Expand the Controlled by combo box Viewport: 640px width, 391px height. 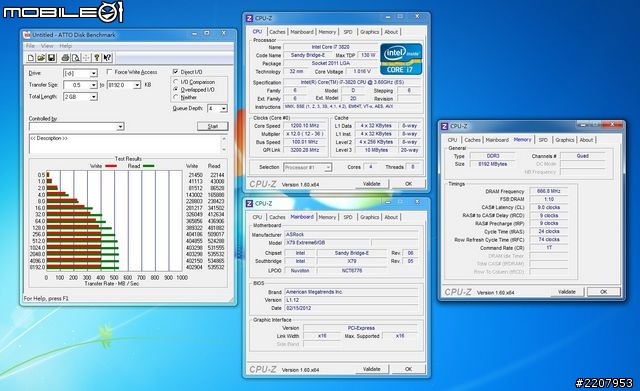click(120, 127)
